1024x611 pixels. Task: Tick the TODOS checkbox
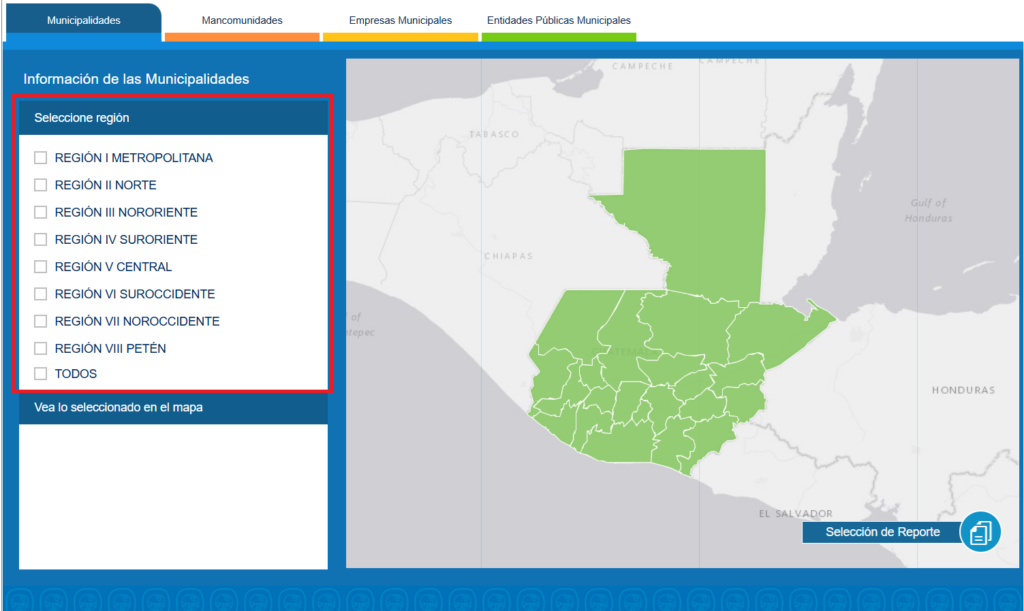coord(41,374)
